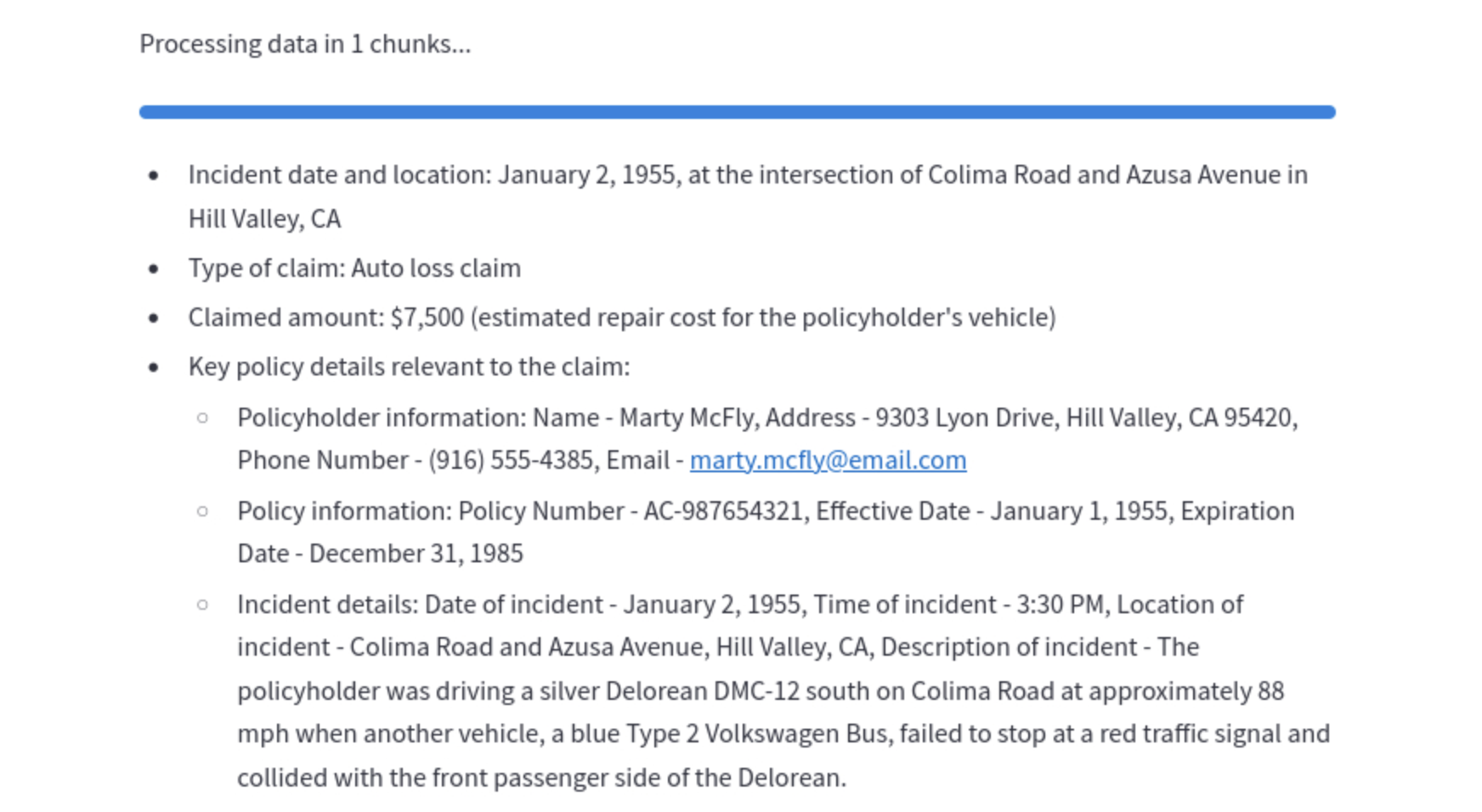Click the bullet beside "Incident date and location"
This screenshot has height=812, width=1482.
[x=154, y=176]
